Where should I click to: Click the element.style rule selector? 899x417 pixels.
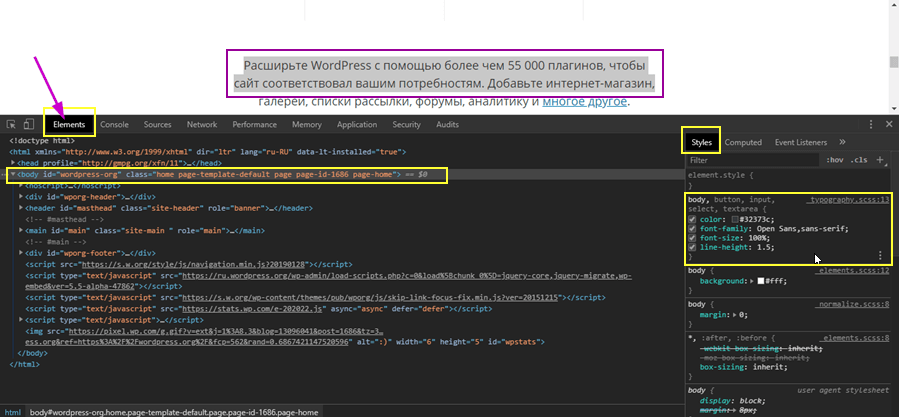click(721, 176)
